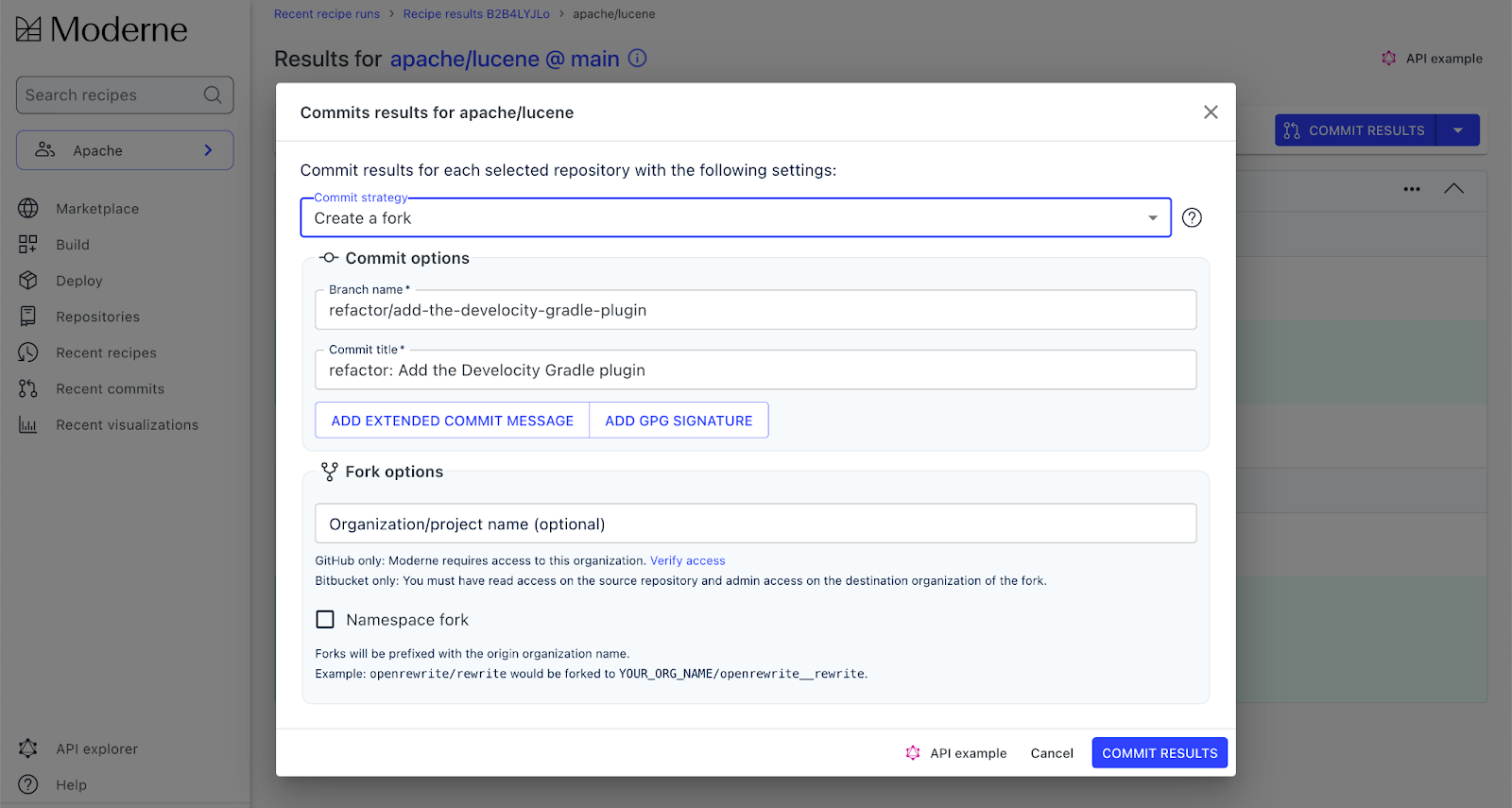This screenshot has height=808, width=1512.
Task: Collapse the results panel with chevron up
Action: point(1454,189)
